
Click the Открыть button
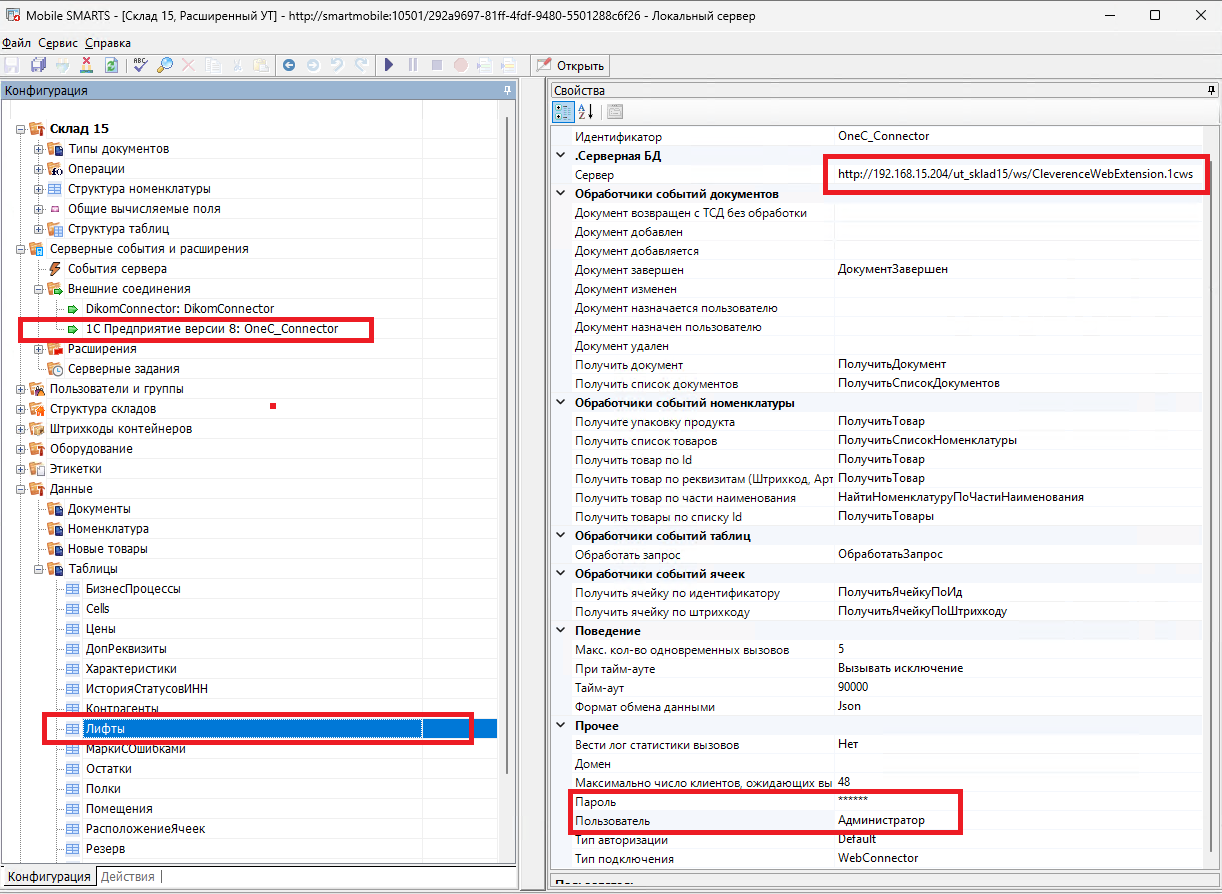tap(571, 65)
